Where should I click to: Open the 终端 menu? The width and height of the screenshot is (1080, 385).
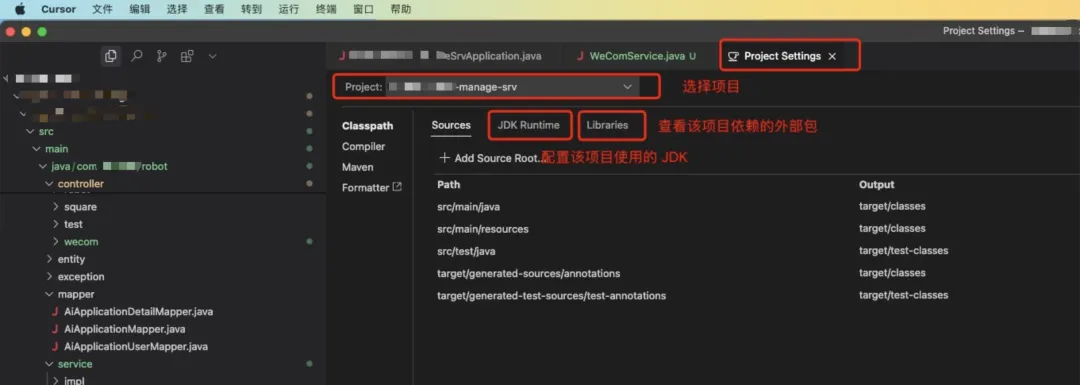tap(326, 10)
